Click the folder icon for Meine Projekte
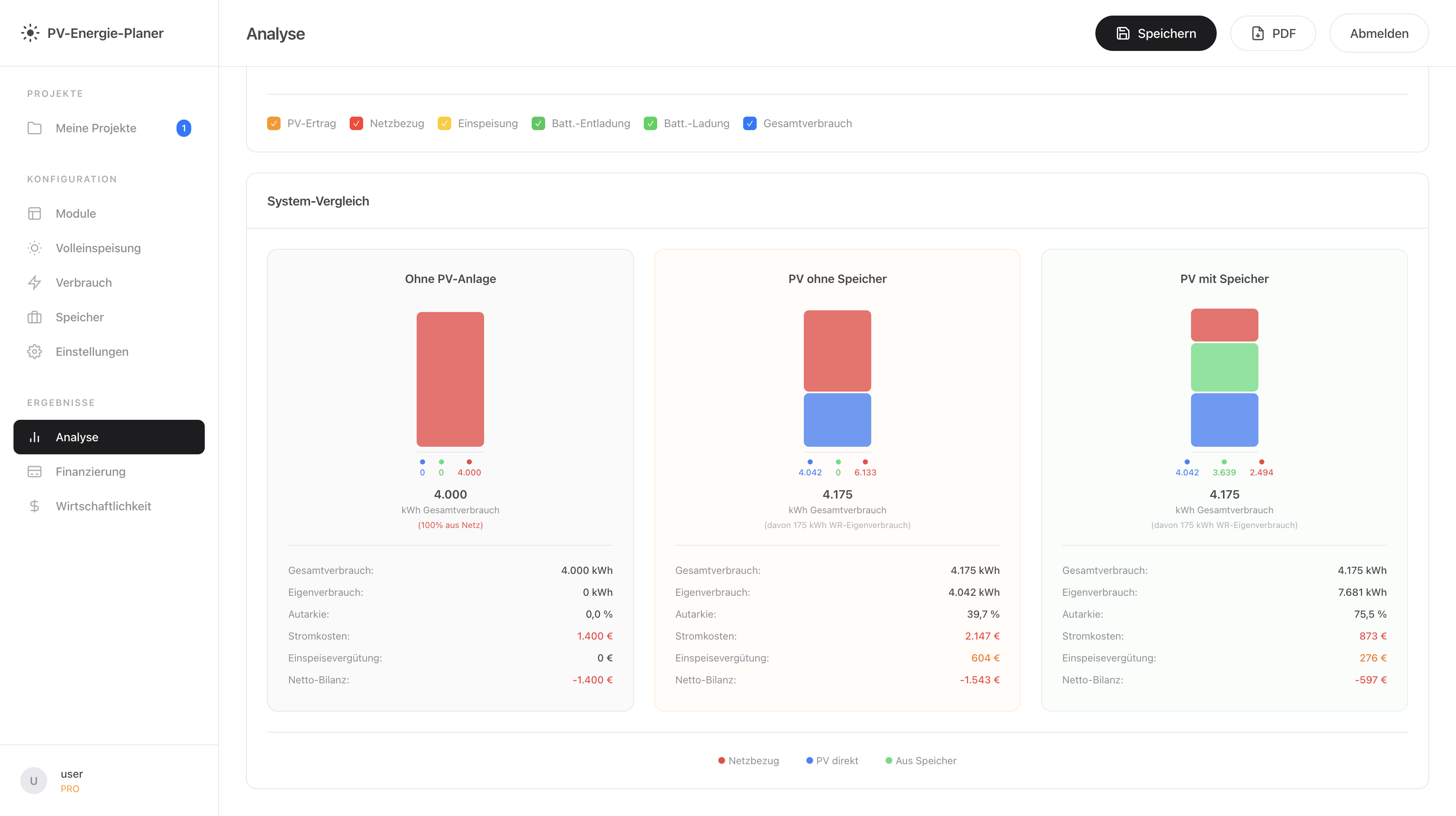This screenshot has width=1456, height=816. (35, 128)
